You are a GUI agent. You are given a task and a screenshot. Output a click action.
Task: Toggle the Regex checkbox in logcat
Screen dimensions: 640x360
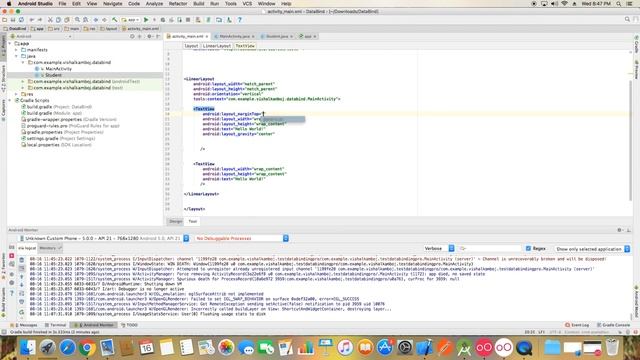(529, 248)
